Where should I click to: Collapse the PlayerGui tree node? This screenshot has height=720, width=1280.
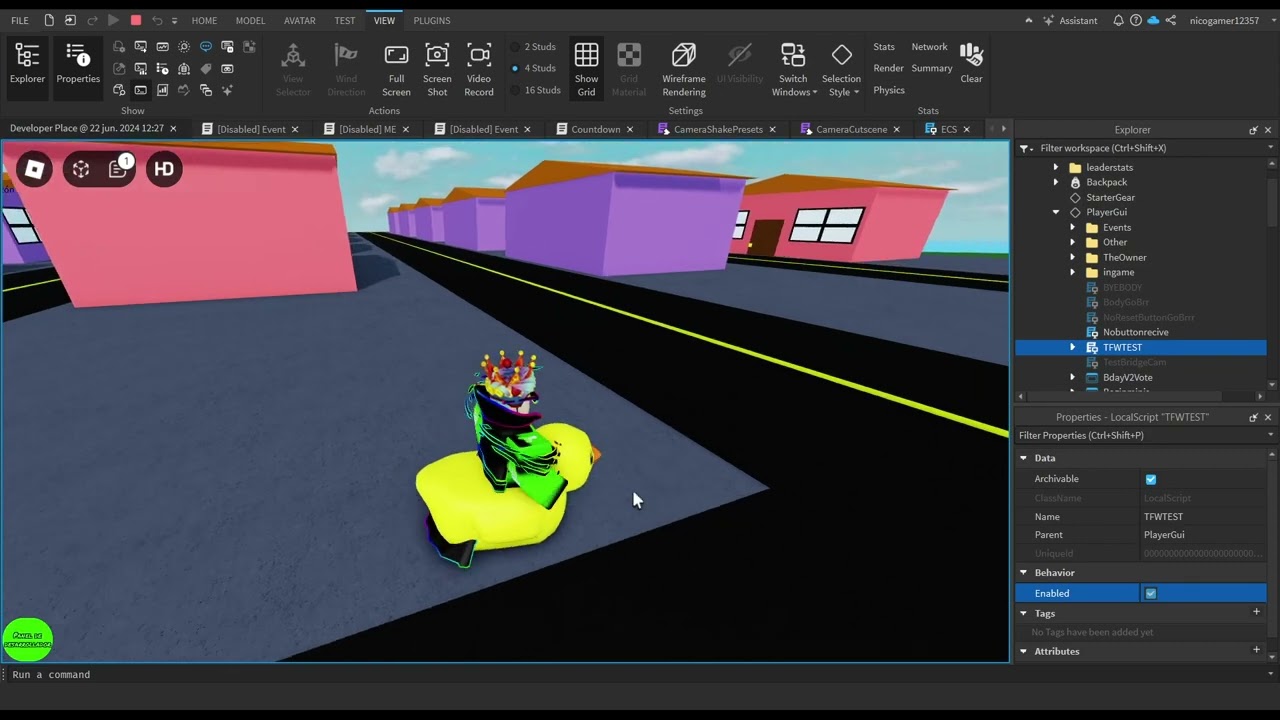pos(1056,212)
